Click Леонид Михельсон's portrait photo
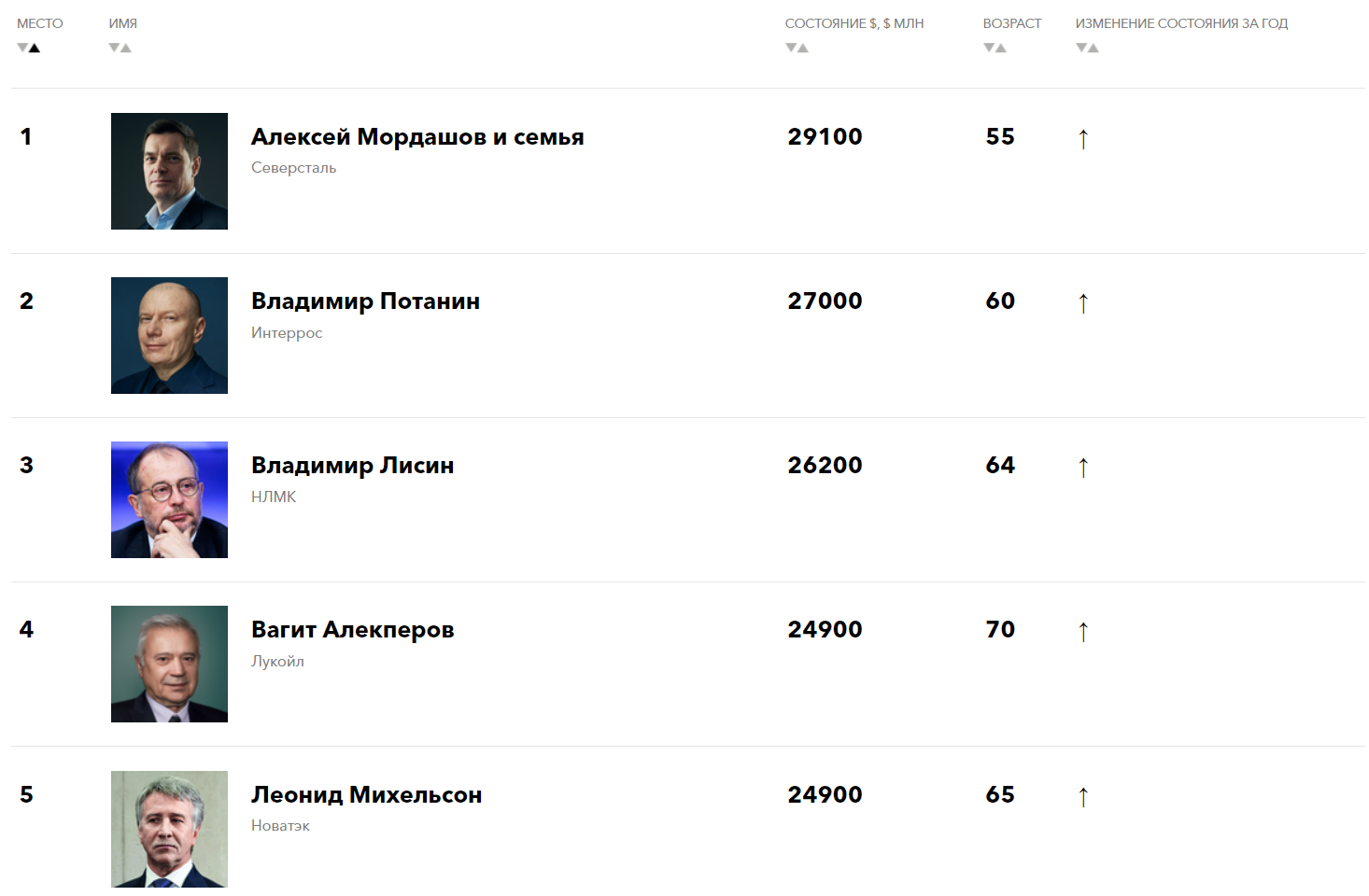The image size is (1369, 896). click(169, 829)
